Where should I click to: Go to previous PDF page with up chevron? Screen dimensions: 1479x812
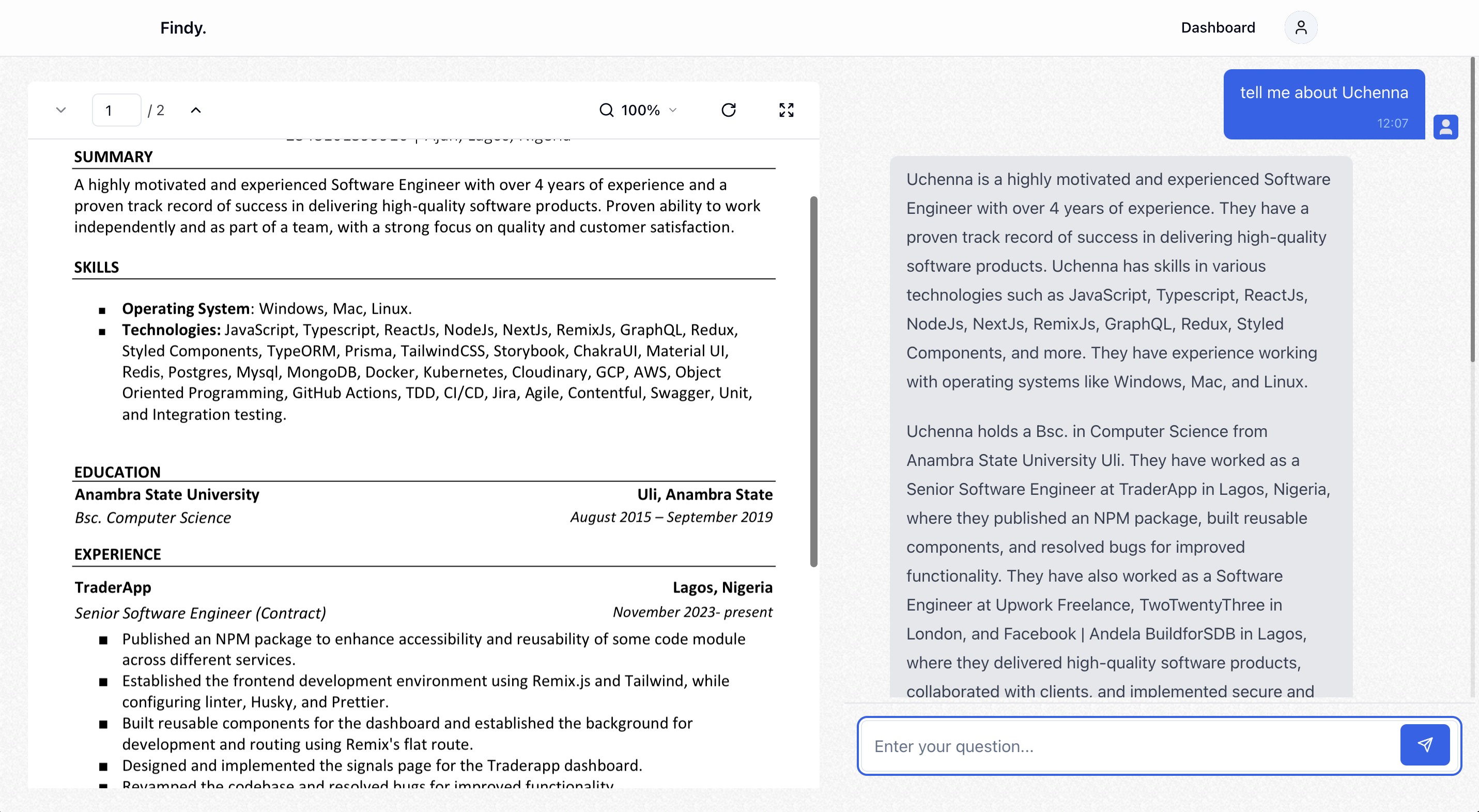click(x=196, y=110)
